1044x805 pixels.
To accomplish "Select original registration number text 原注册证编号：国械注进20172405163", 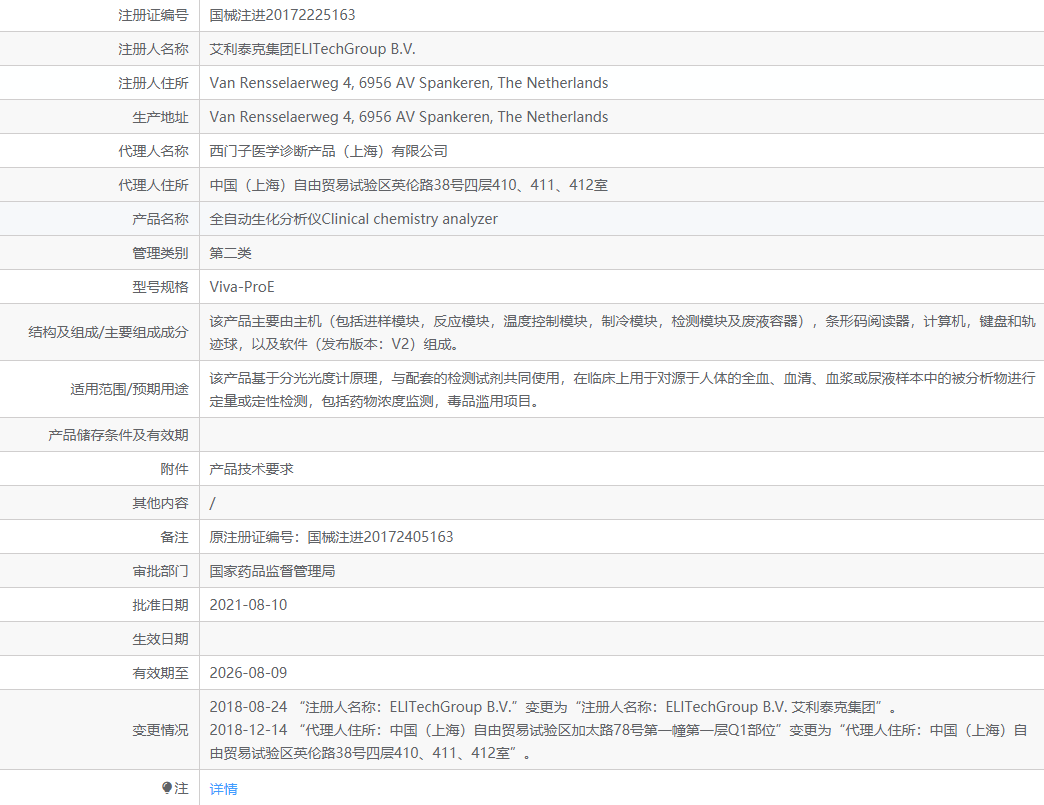I will pos(332,537).
